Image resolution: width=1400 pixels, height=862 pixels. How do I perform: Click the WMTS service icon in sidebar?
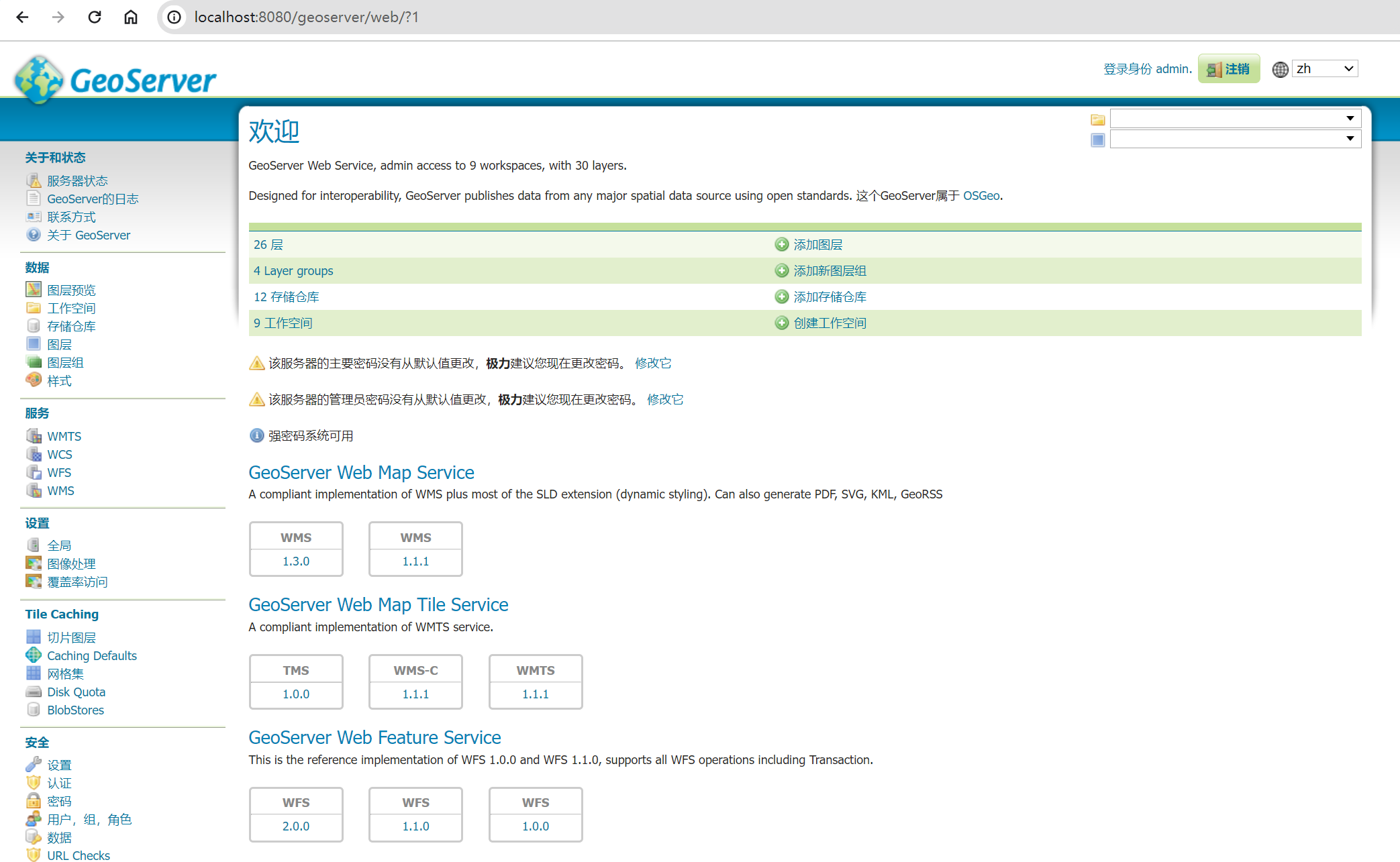click(x=34, y=436)
